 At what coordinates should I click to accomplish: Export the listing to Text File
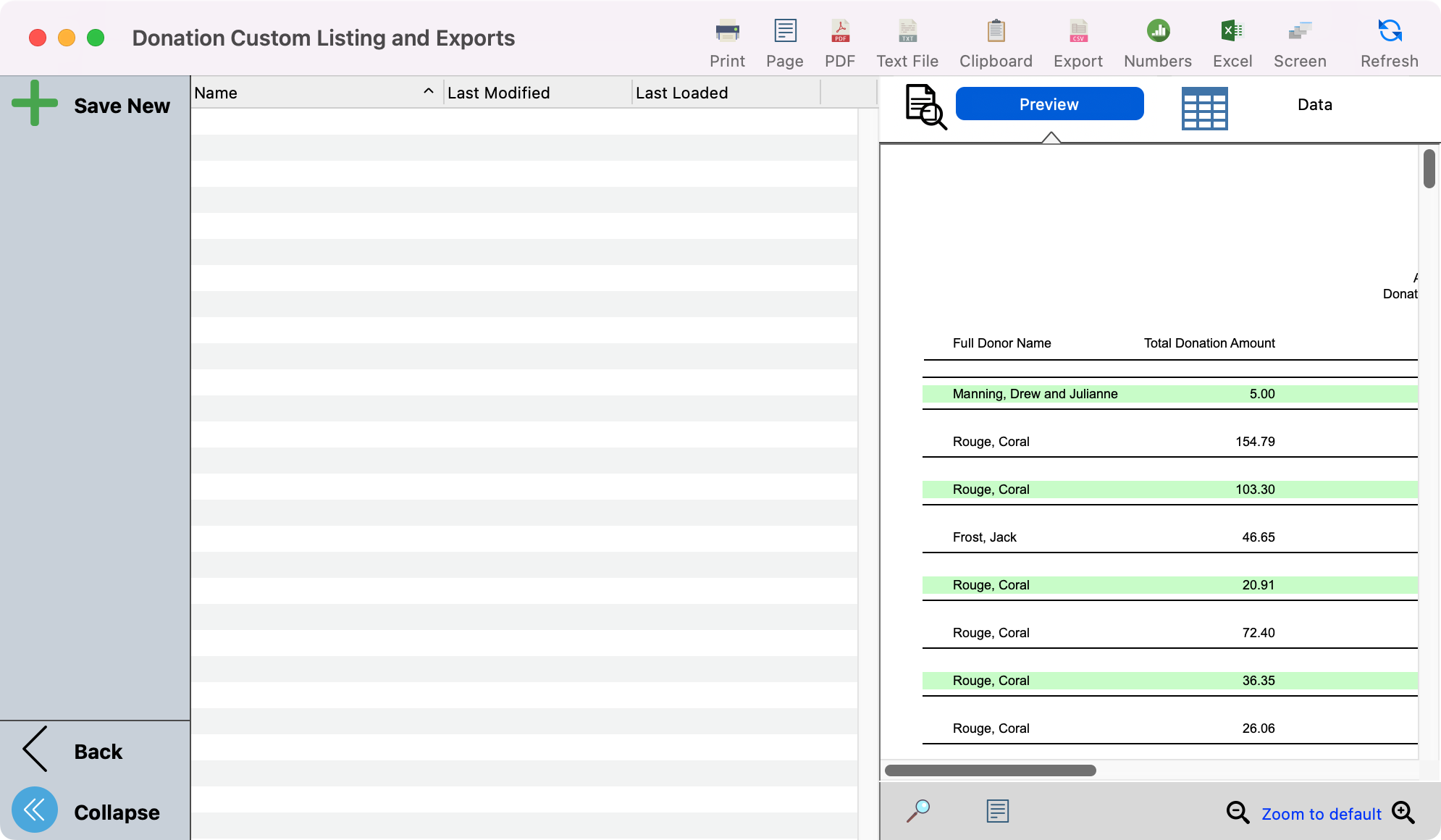907,32
